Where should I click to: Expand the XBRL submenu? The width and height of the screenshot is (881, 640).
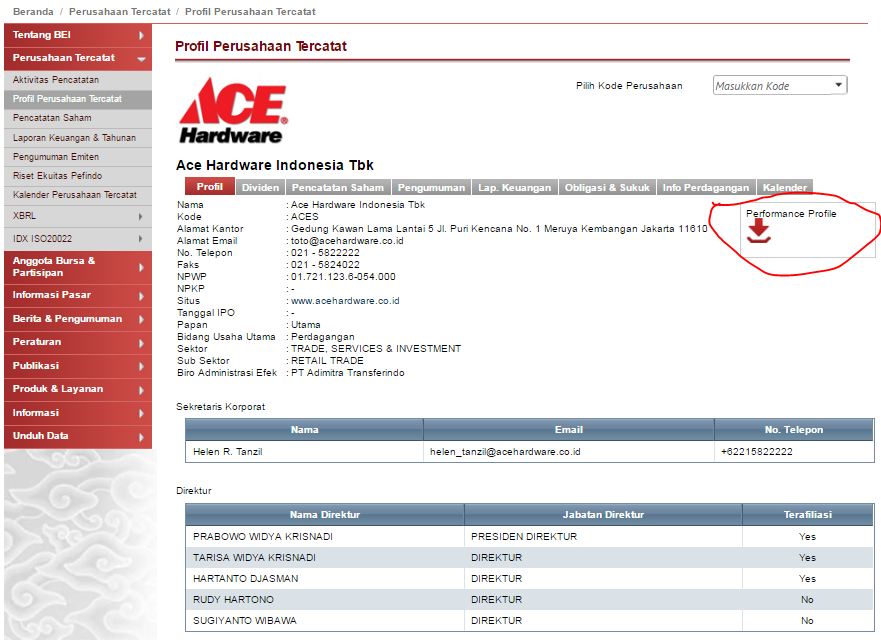pos(78,216)
